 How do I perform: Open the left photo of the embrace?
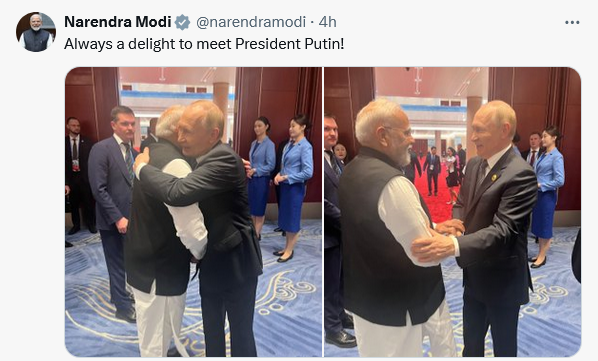193,212
